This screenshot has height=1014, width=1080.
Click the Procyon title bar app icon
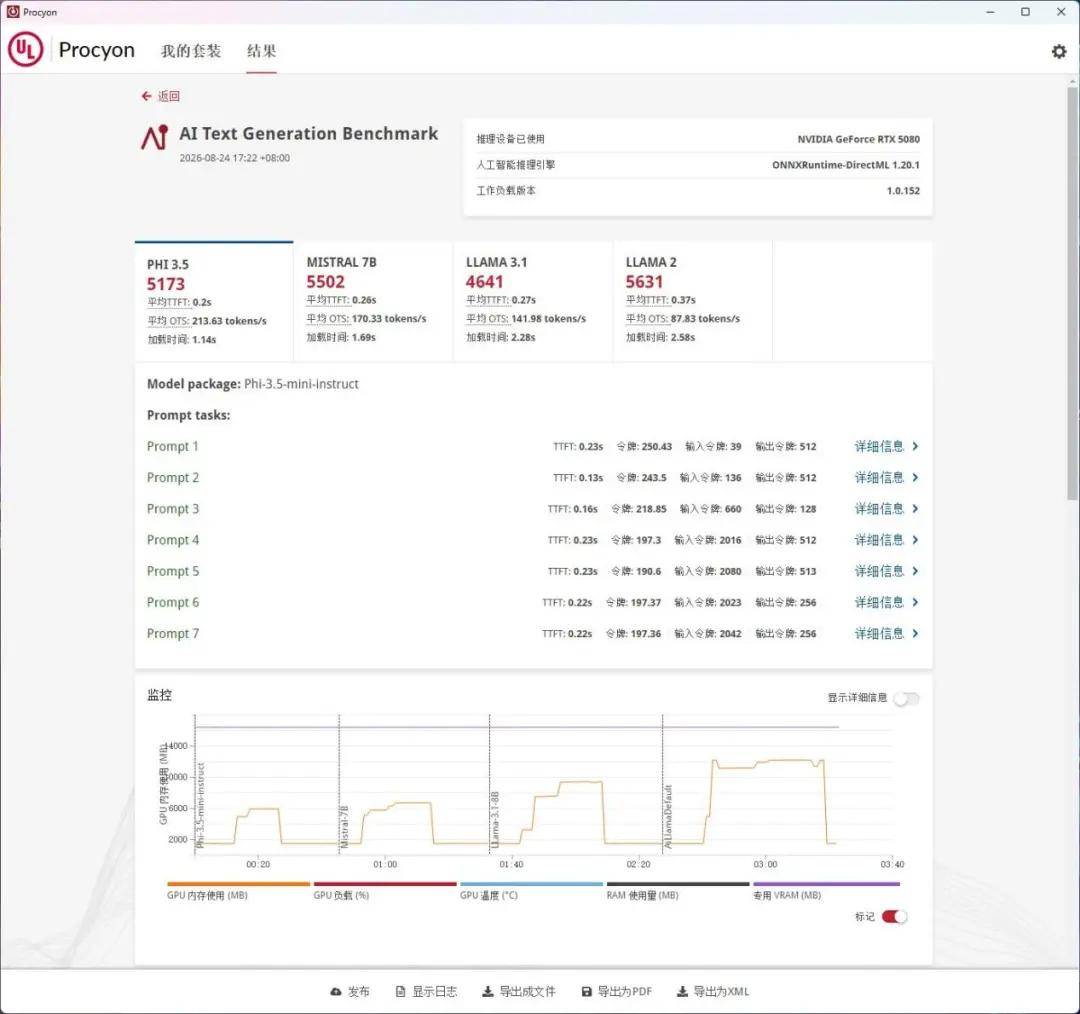click(x=12, y=12)
